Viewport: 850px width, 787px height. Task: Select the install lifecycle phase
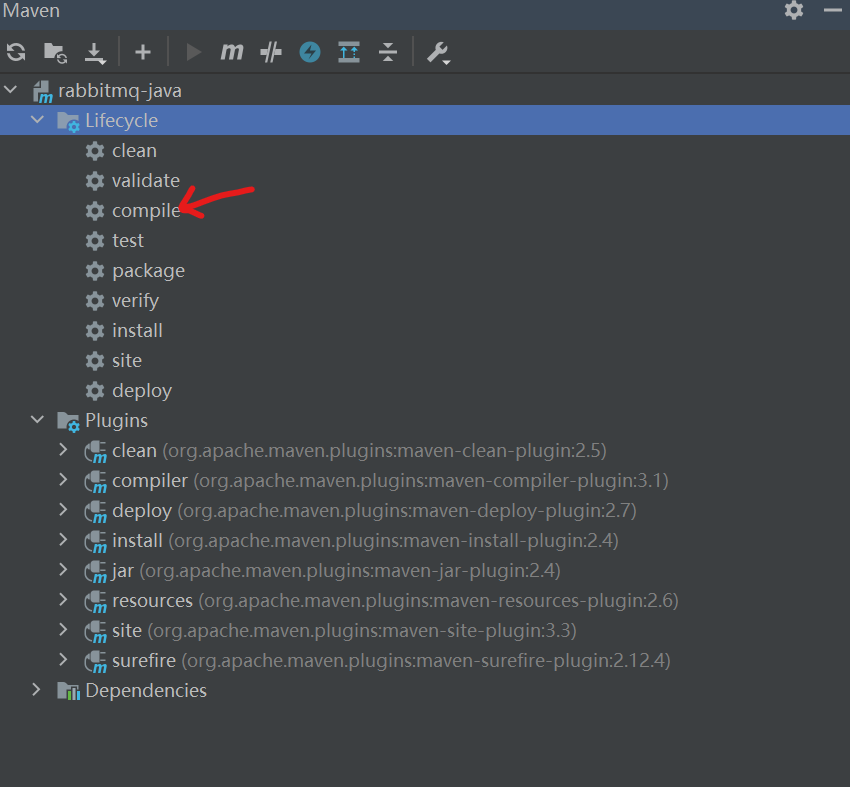[x=137, y=331]
